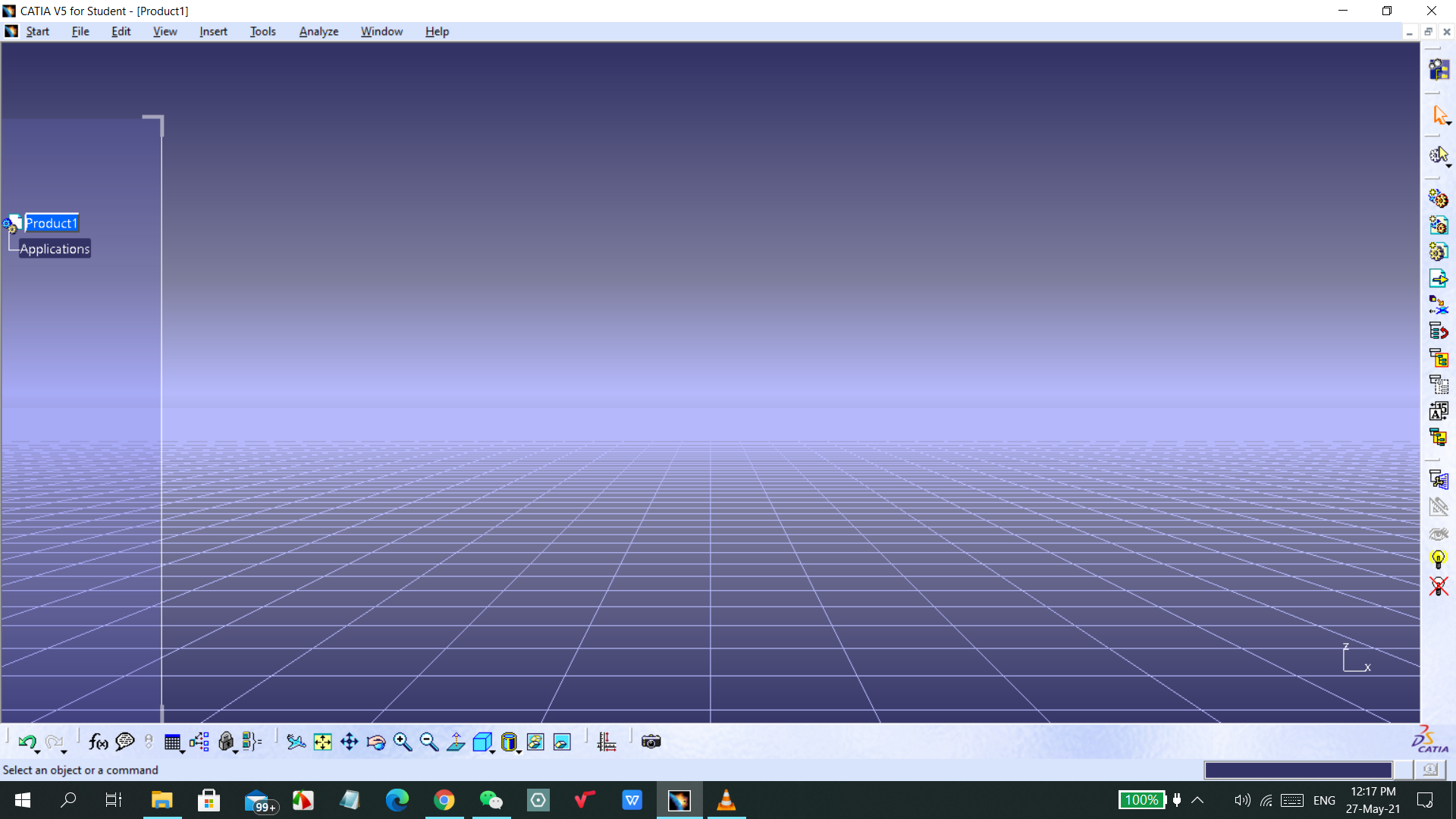This screenshot has width=1456, height=819.
Task: Expand the Design Table dropdown arrow
Action: pyautogui.click(x=183, y=752)
